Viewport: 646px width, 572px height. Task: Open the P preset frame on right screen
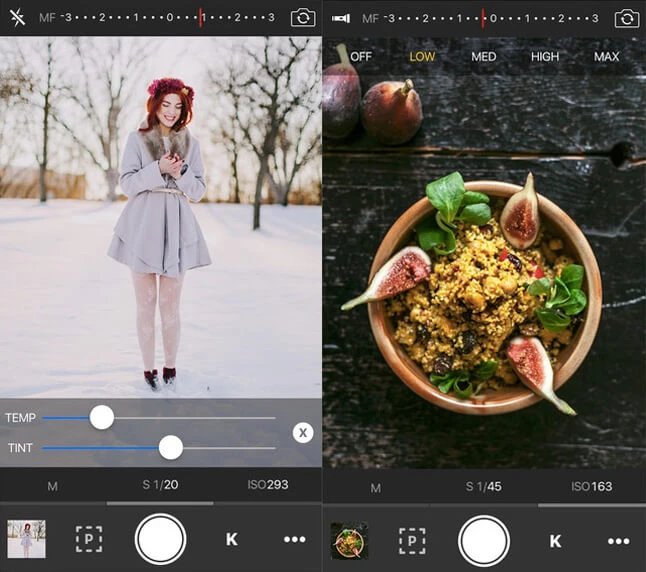tap(412, 540)
